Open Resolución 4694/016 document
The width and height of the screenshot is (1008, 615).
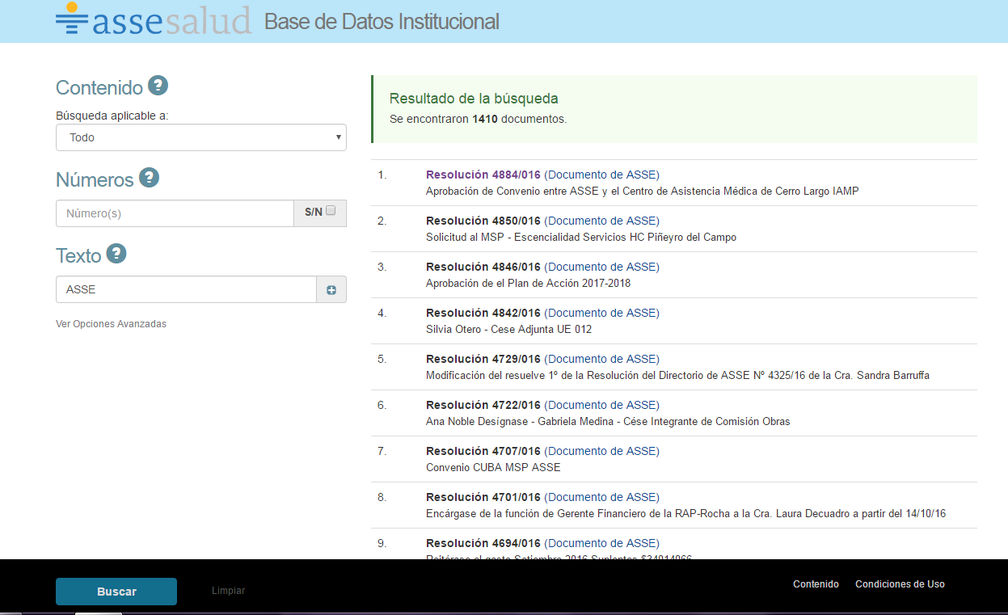click(x=543, y=544)
